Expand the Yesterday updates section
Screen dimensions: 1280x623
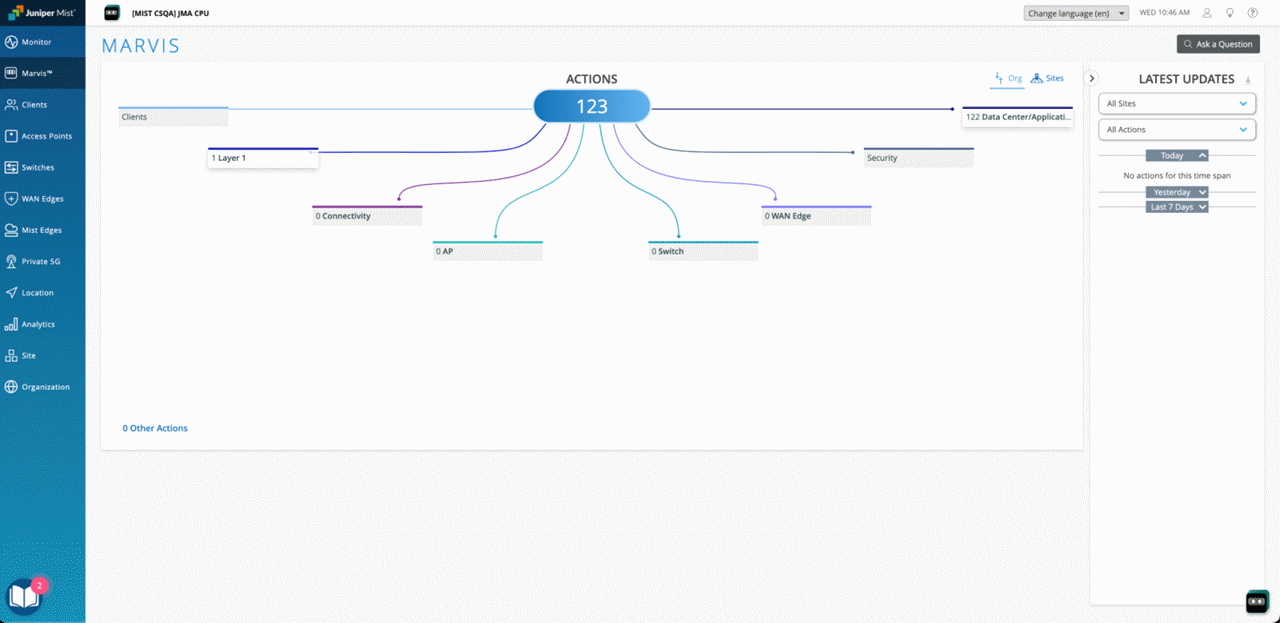click(x=1177, y=191)
